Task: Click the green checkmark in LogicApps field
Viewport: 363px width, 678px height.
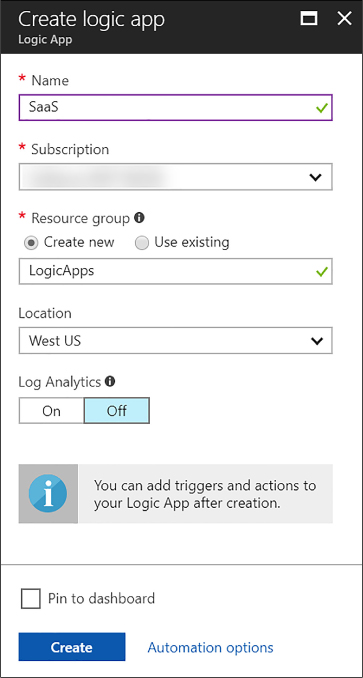Action: pos(322,272)
